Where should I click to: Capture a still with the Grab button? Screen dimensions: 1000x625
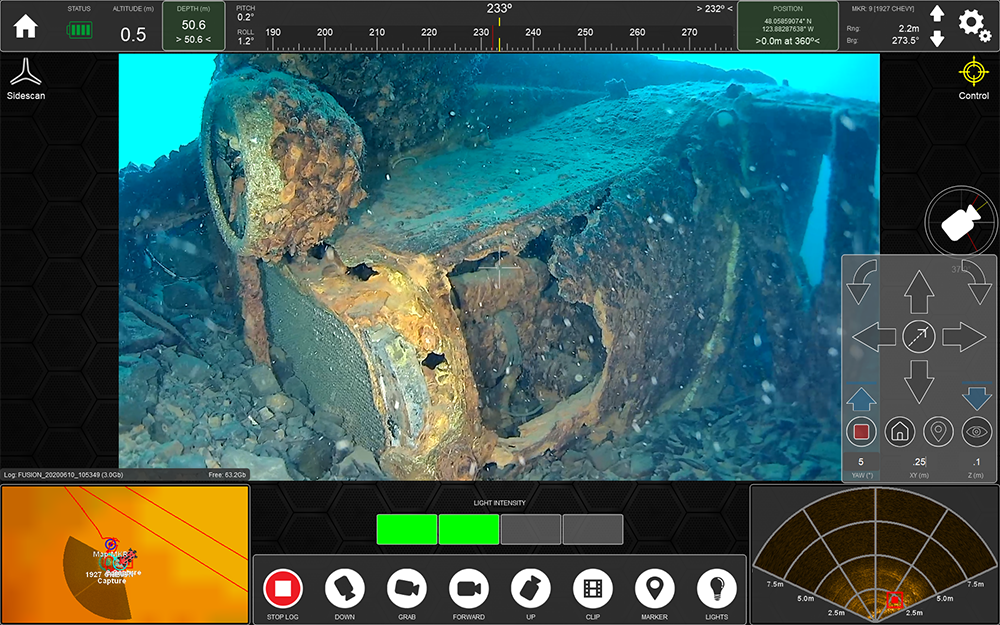(x=406, y=589)
